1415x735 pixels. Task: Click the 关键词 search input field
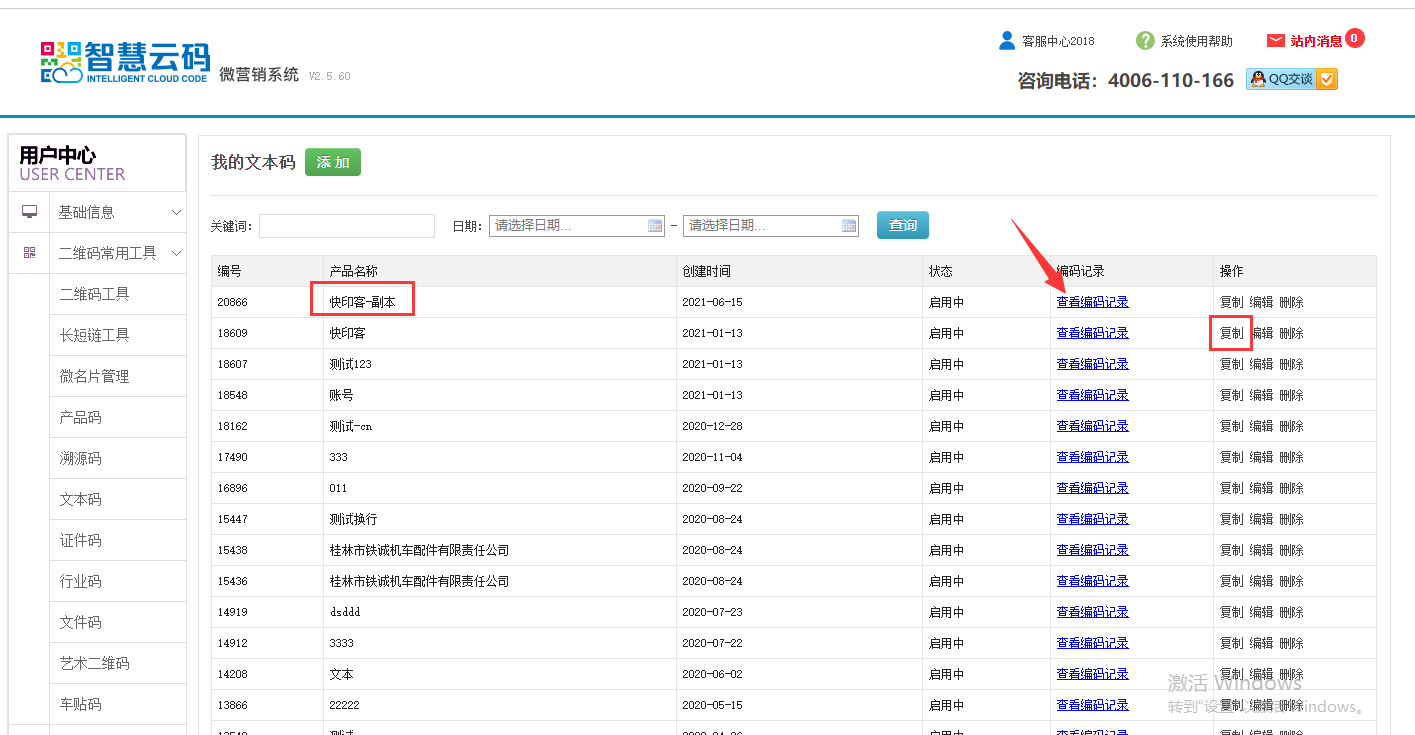346,226
